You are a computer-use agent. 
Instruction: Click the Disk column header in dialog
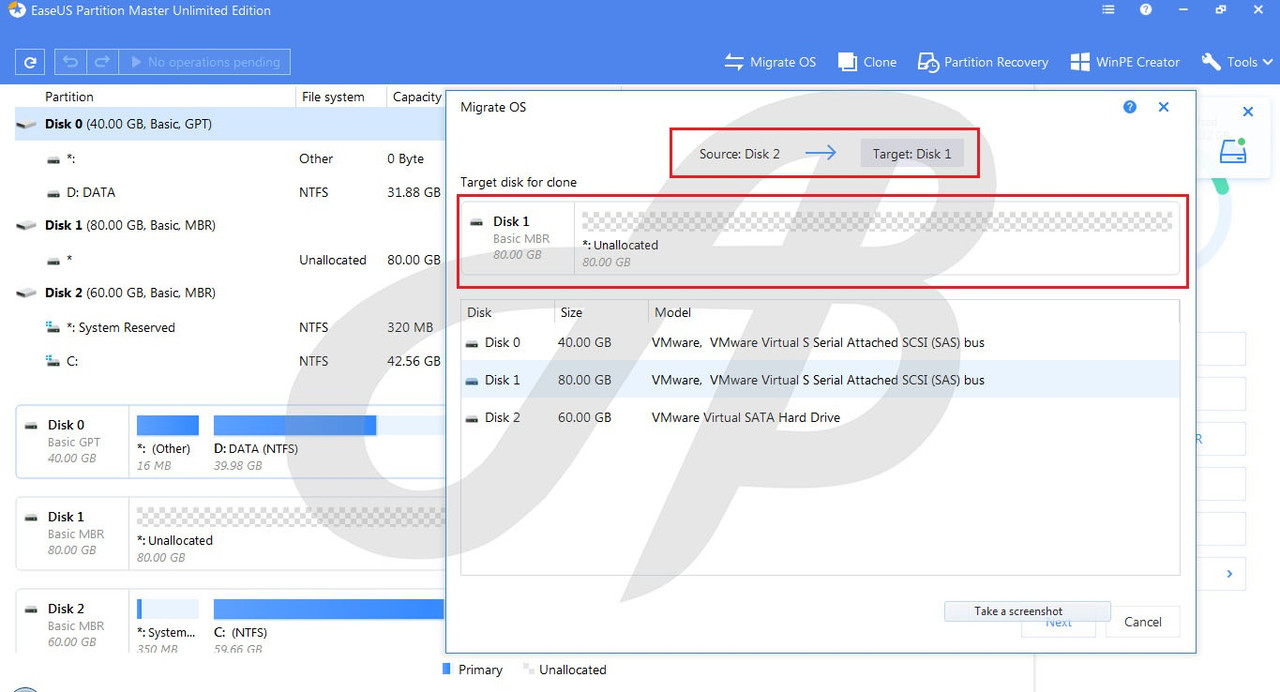[507, 312]
